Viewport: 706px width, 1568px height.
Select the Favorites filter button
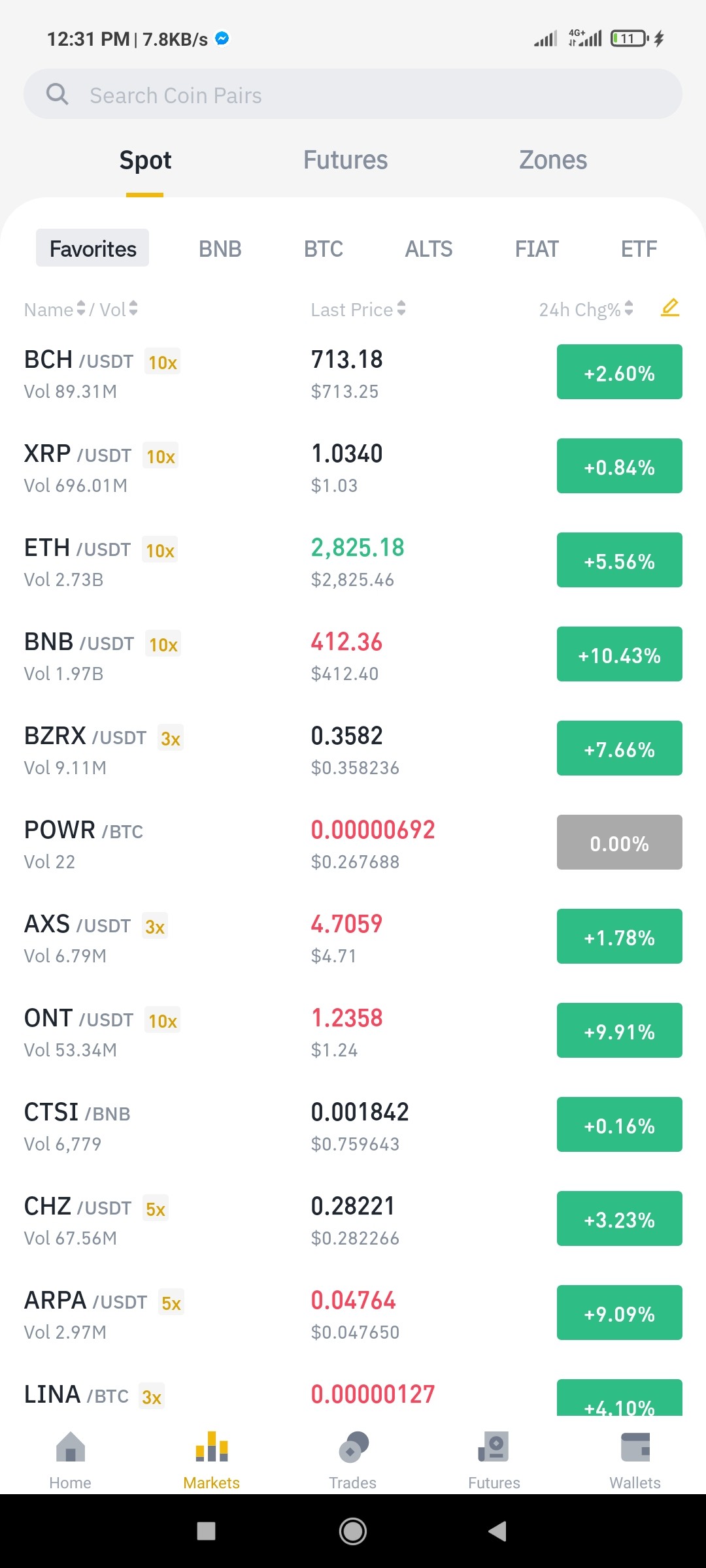coord(93,248)
